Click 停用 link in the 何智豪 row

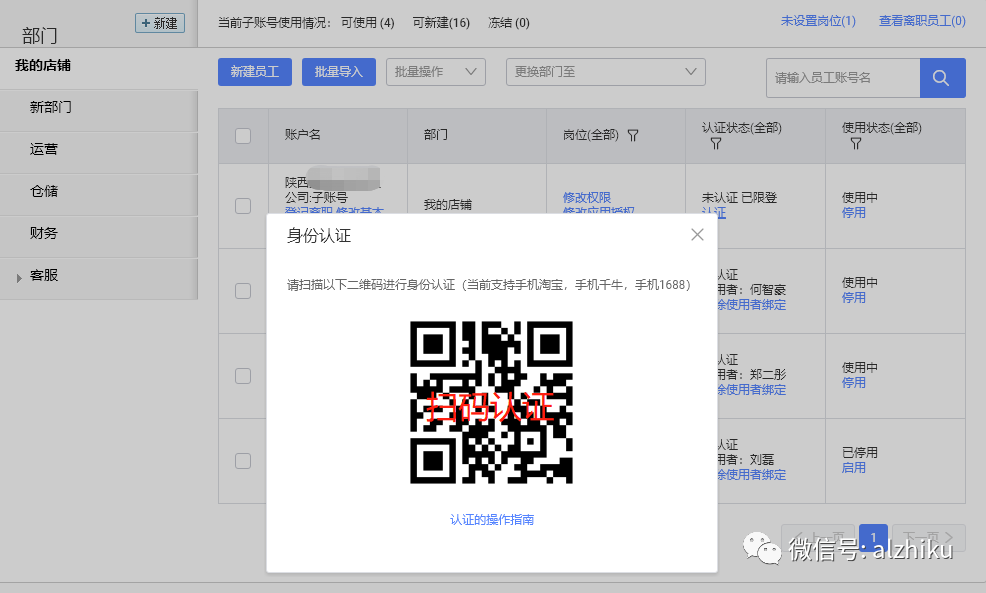pyautogui.click(x=853, y=297)
